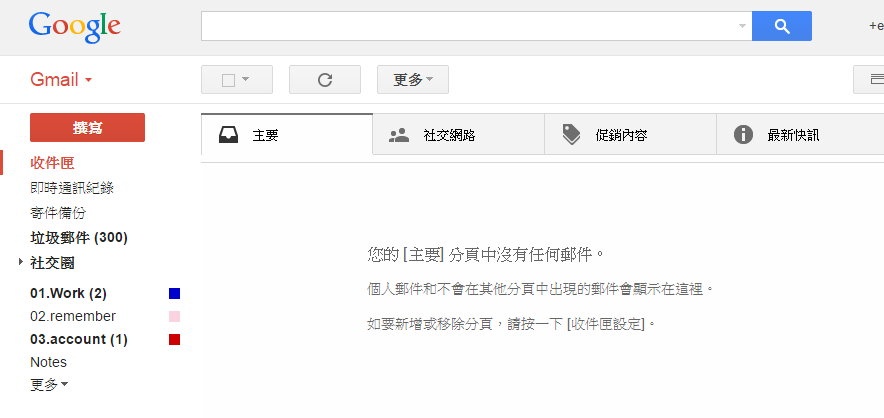Viewport: 884px width, 418px height.
Task: Click inside the mail search field
Action: coord(468,26)
